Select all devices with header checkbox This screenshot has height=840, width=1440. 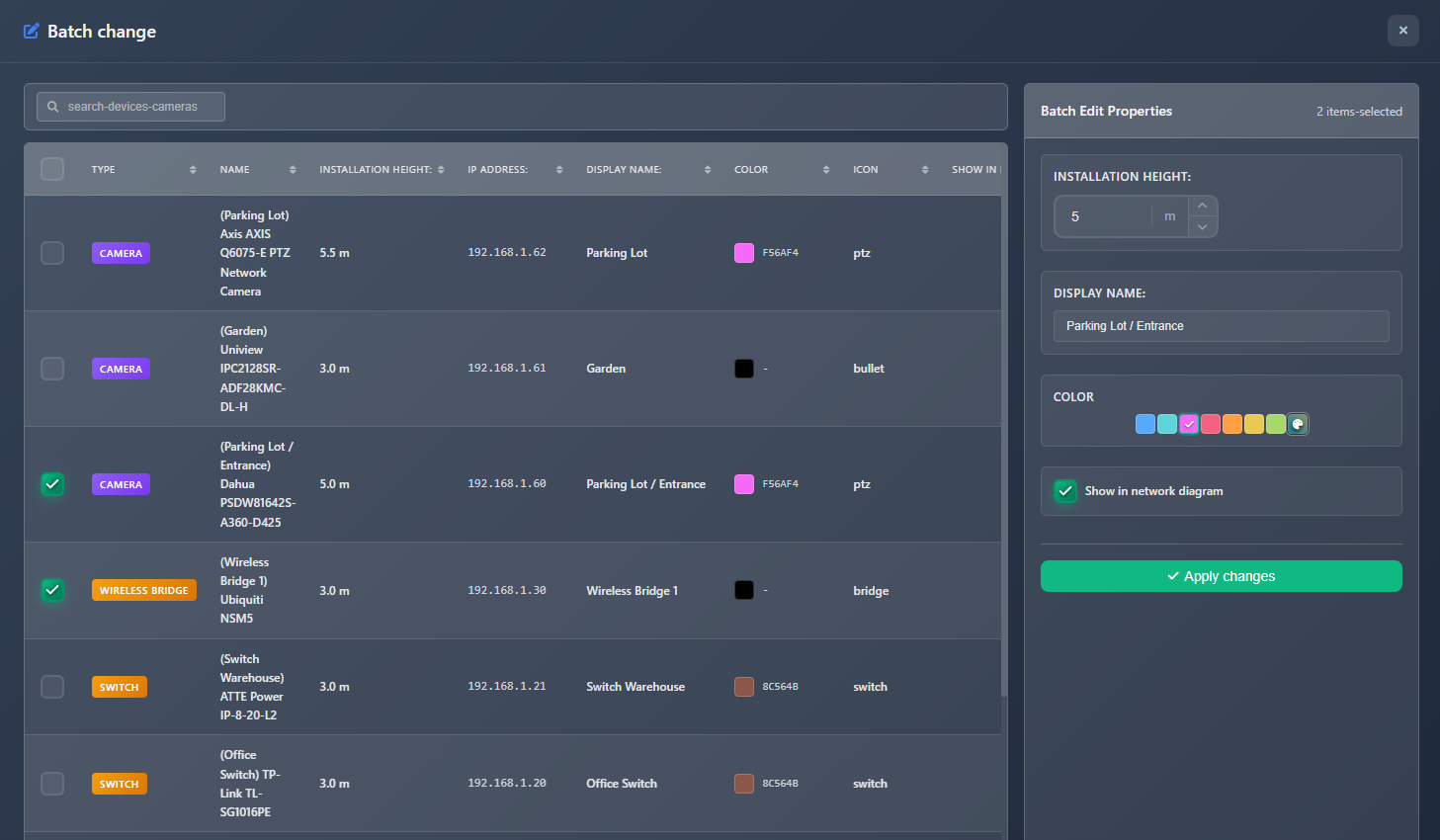pos(52,169)
